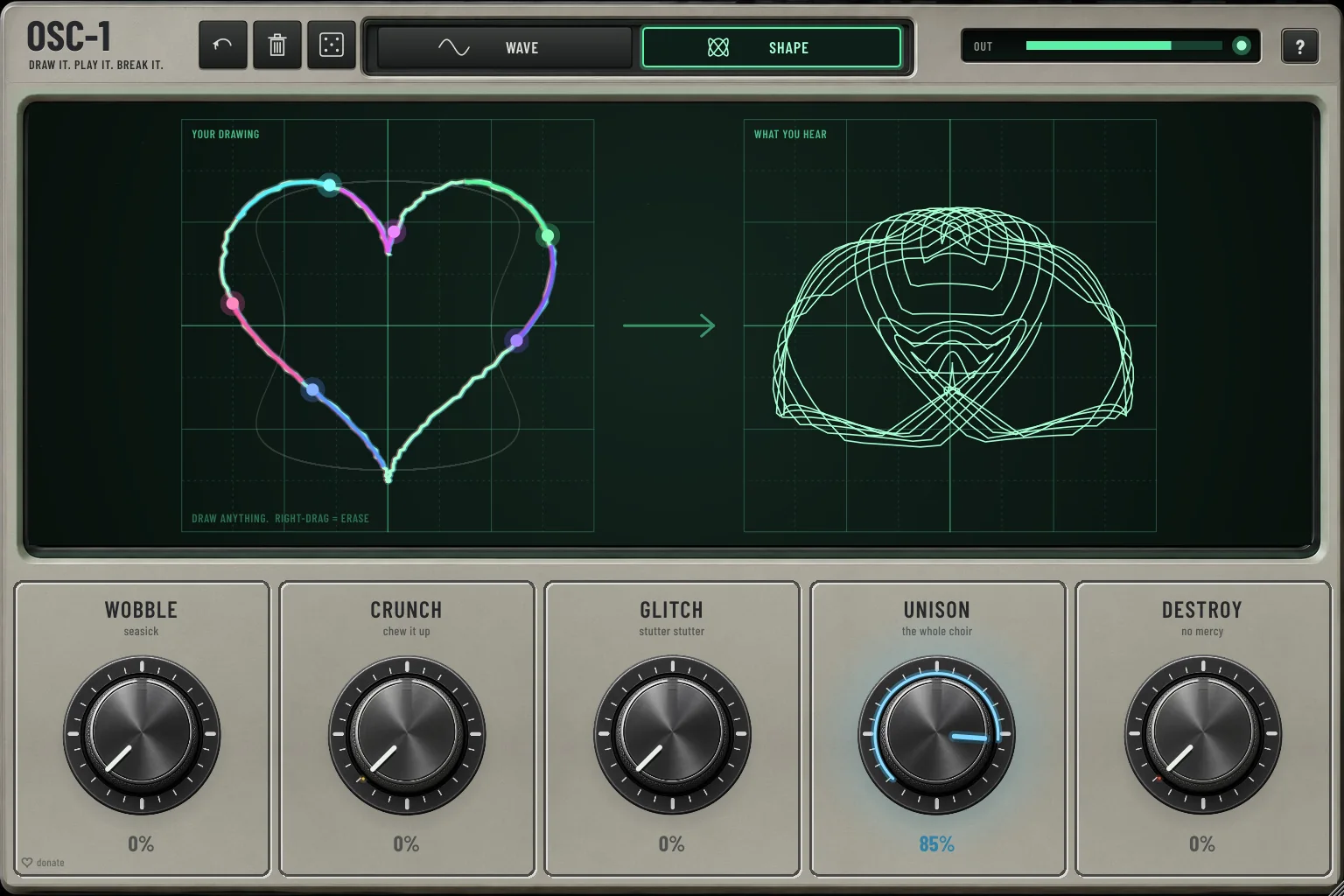
Task: Click the cyan point at heart's top-left
Action: coord(329,185)
